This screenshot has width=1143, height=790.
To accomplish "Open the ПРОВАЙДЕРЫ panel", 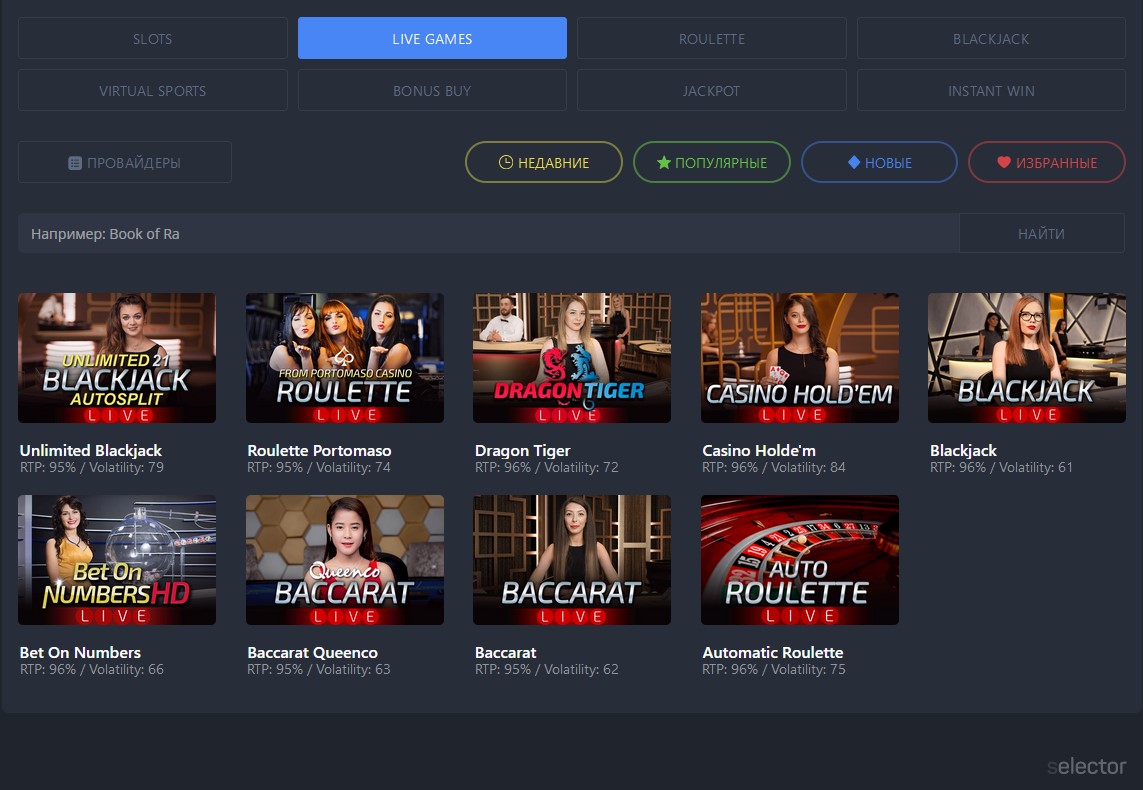I will click(124, 161).
